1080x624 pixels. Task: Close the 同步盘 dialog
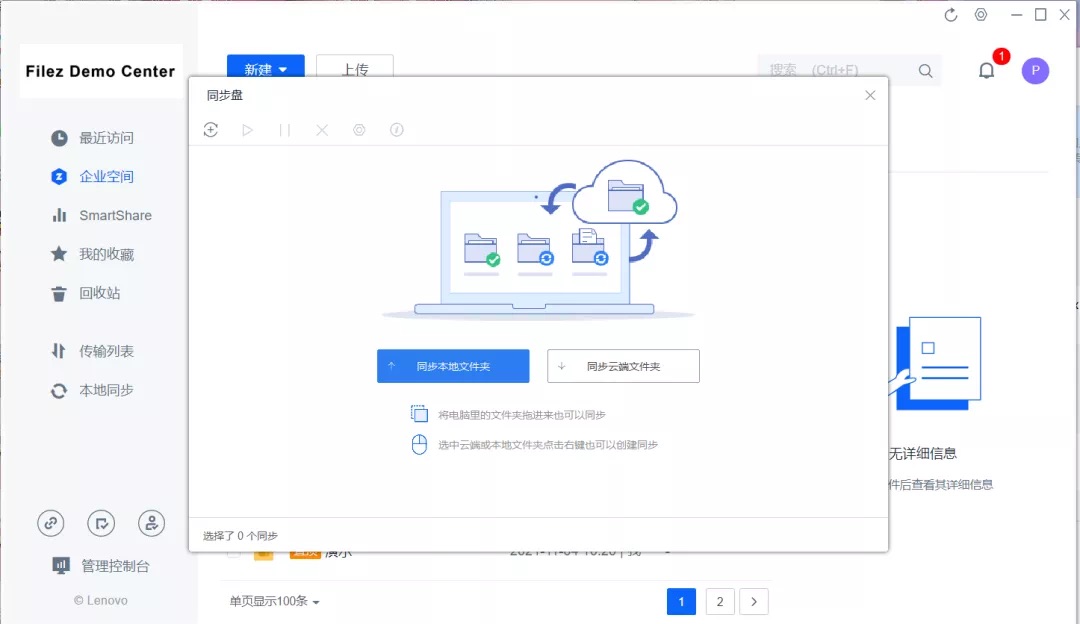(870, 95)
